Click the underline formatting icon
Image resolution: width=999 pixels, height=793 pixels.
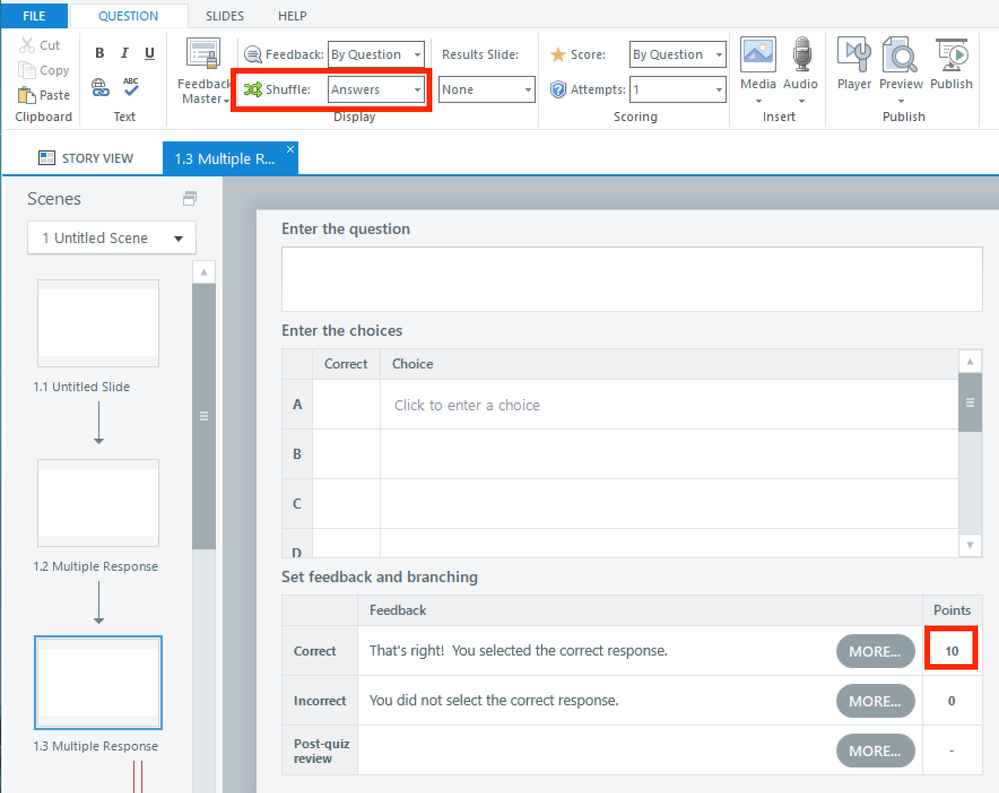tap(150, 54)
